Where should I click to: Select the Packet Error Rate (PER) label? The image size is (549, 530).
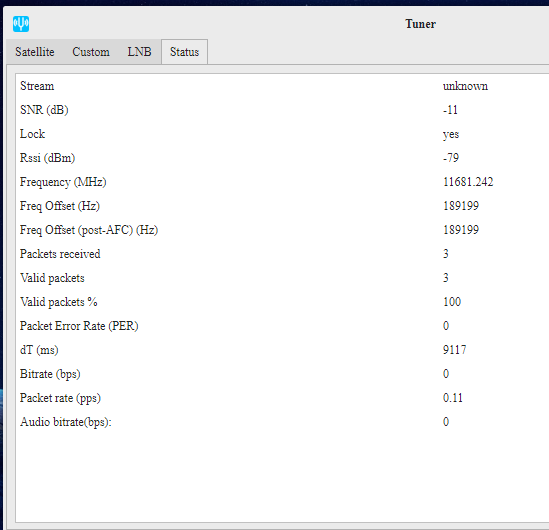[x=79, y=326]
